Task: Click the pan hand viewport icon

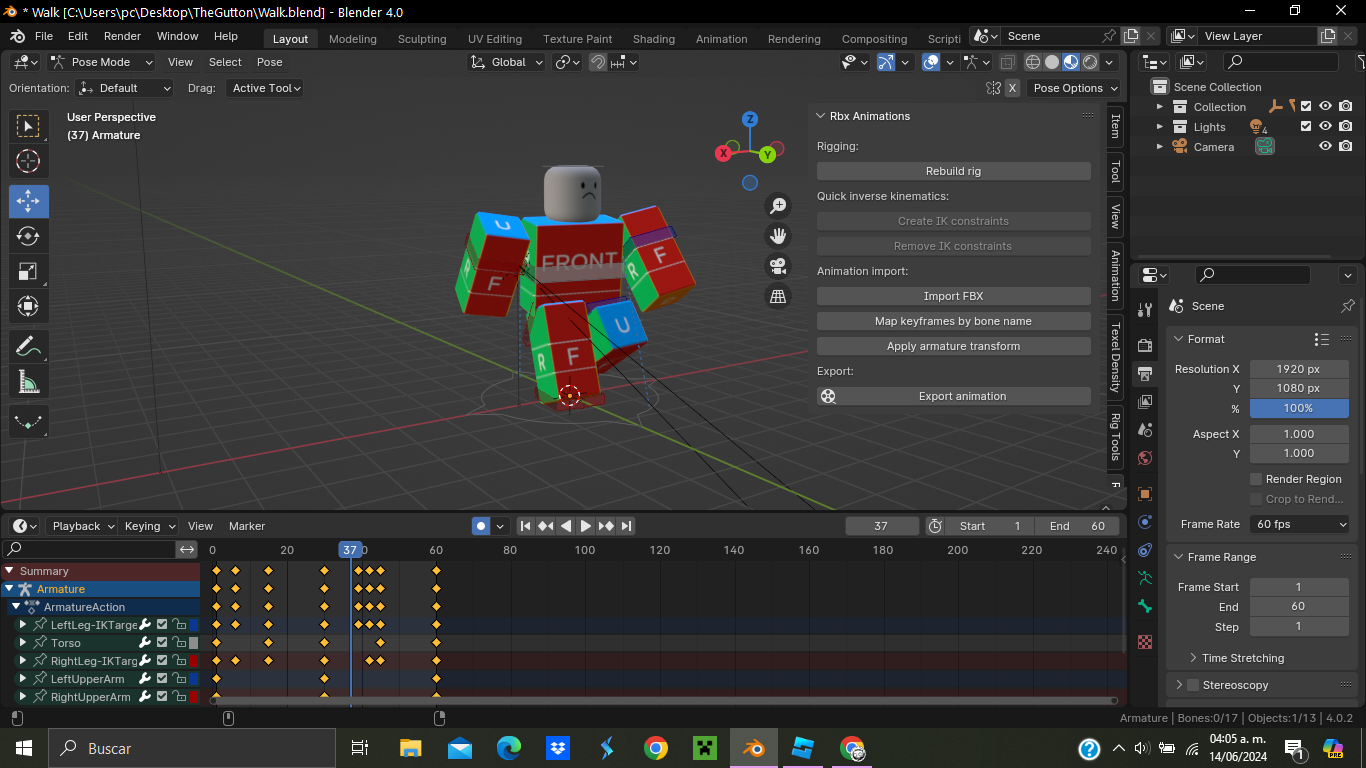Action: 777,236
